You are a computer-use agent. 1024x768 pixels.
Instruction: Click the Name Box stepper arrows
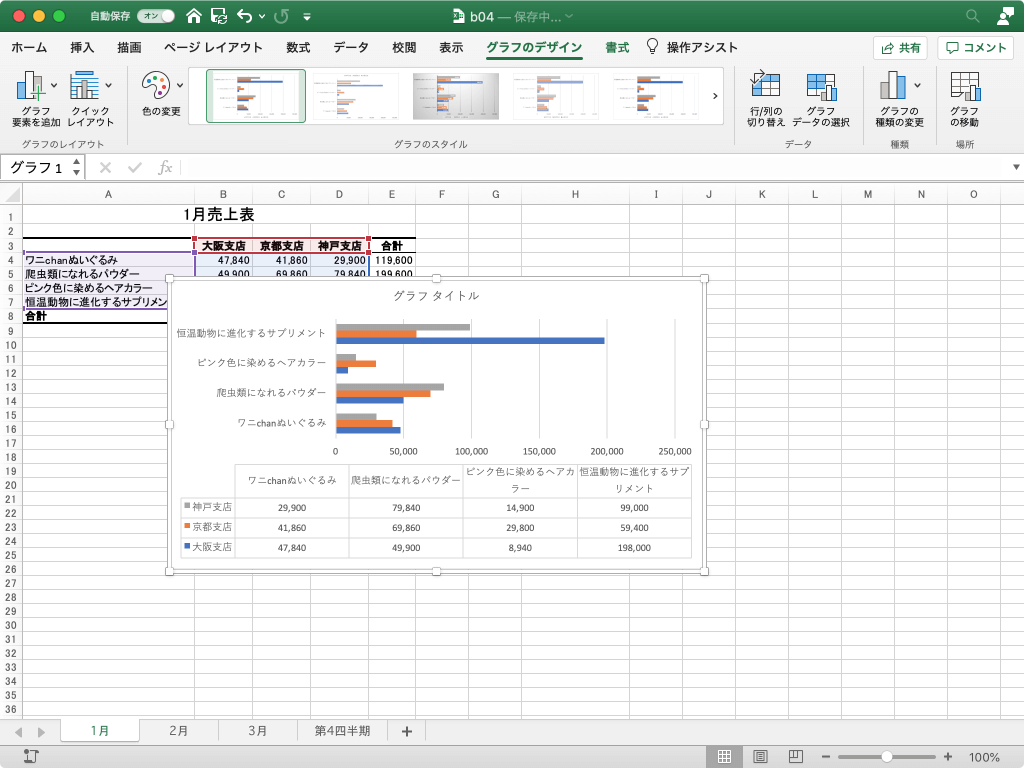click(76, 167)
